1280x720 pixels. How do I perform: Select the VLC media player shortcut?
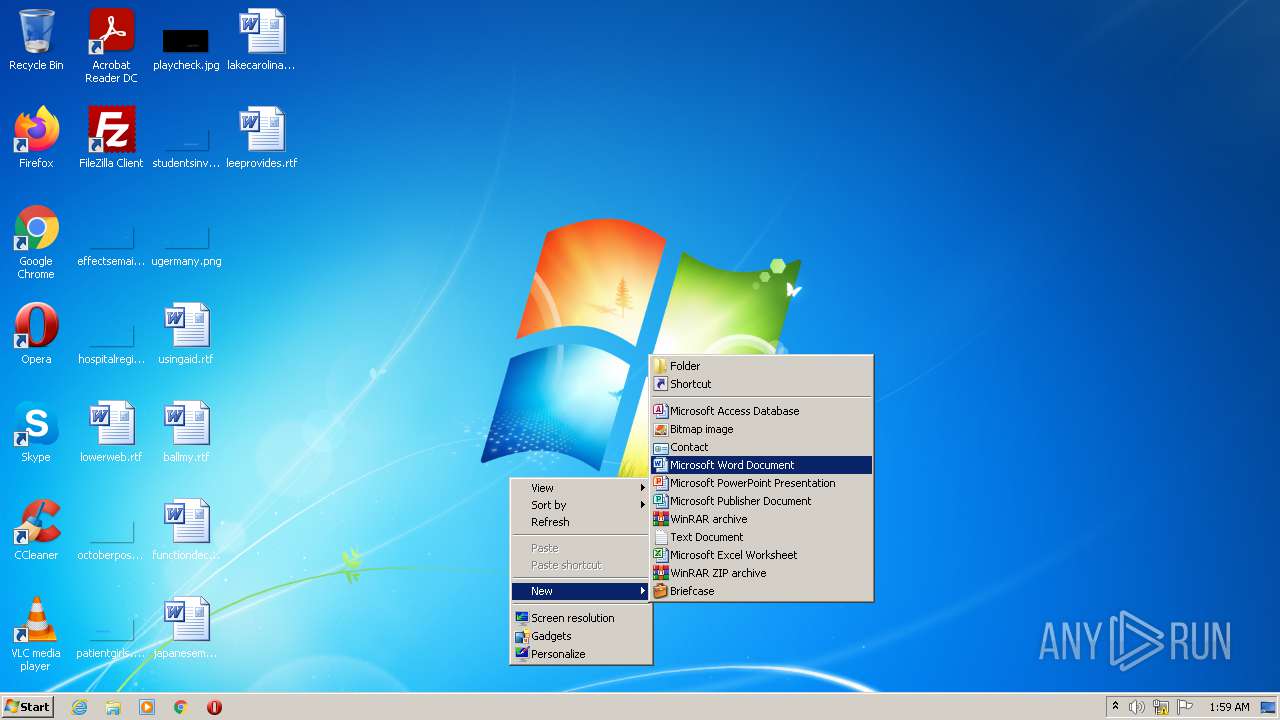point(36,634)
